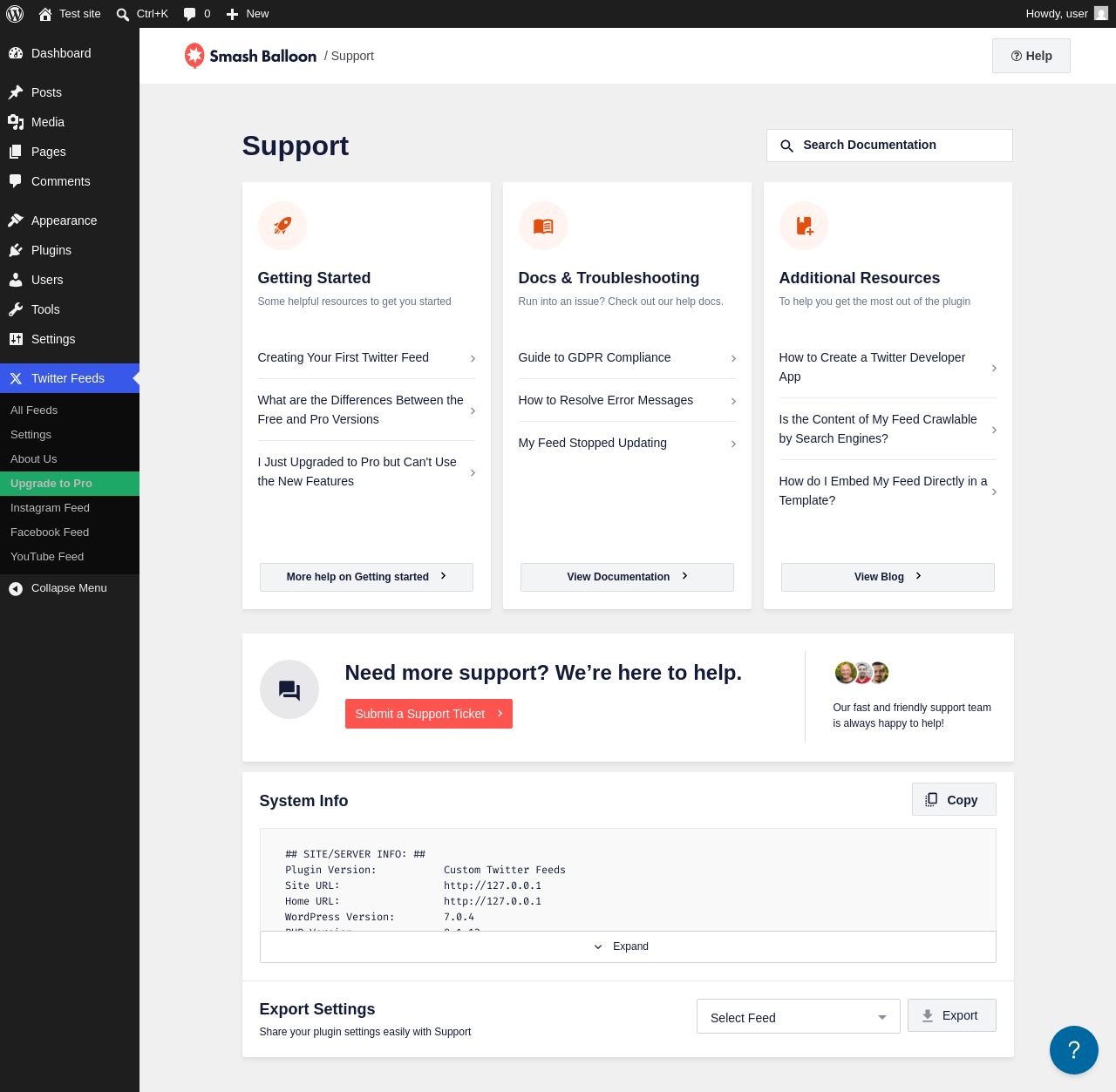
Task: Click the Tools wrench icon
Action: click(x=16, y=309)
